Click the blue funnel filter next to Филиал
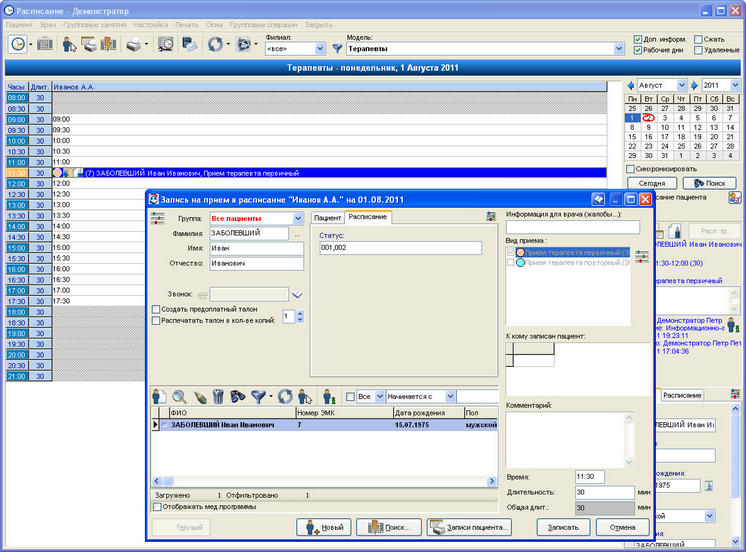 [x=337, y=49]
